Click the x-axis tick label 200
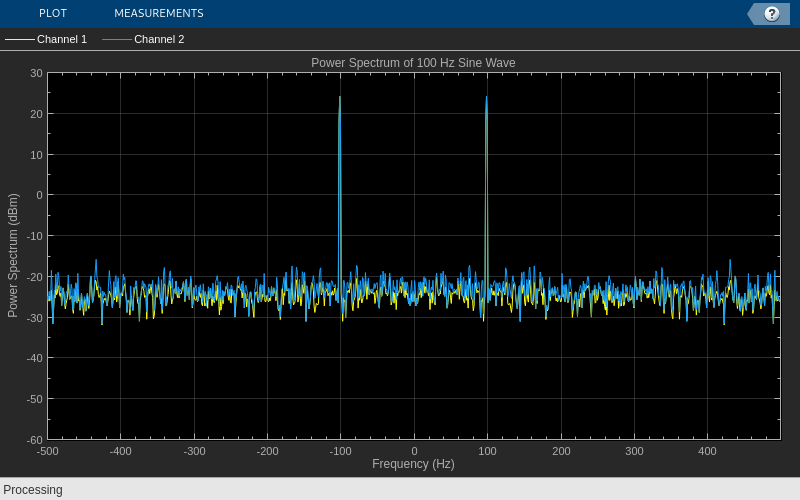Viewport: 800px width, 500px height. pyautogui.click(x=561, y=451)
